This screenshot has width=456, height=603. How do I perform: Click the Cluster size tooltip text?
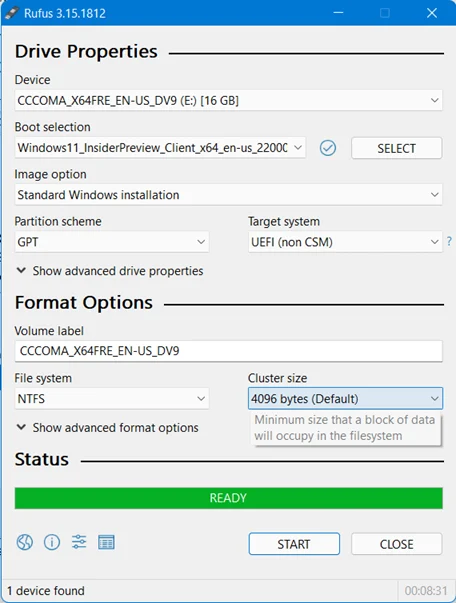pyautogui.click(x=345, y=428)
